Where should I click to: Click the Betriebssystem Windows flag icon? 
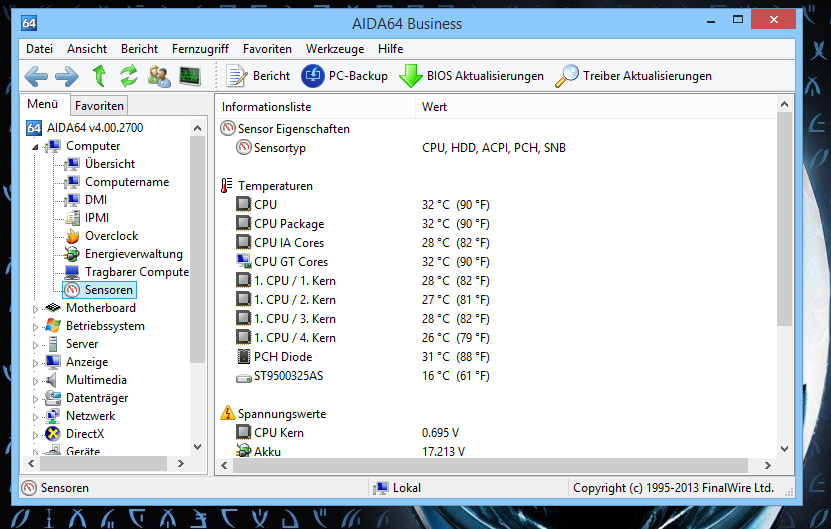(53, 325)
